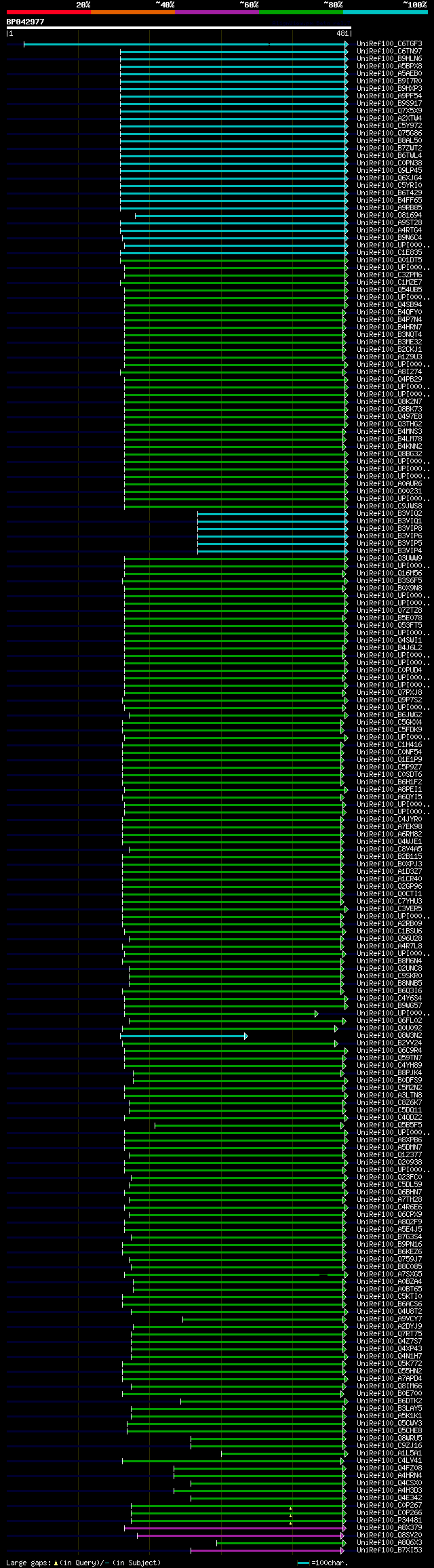Open hit UniRef100_C6TN97
Screen dimensions: 434x1568
[389, 52]
